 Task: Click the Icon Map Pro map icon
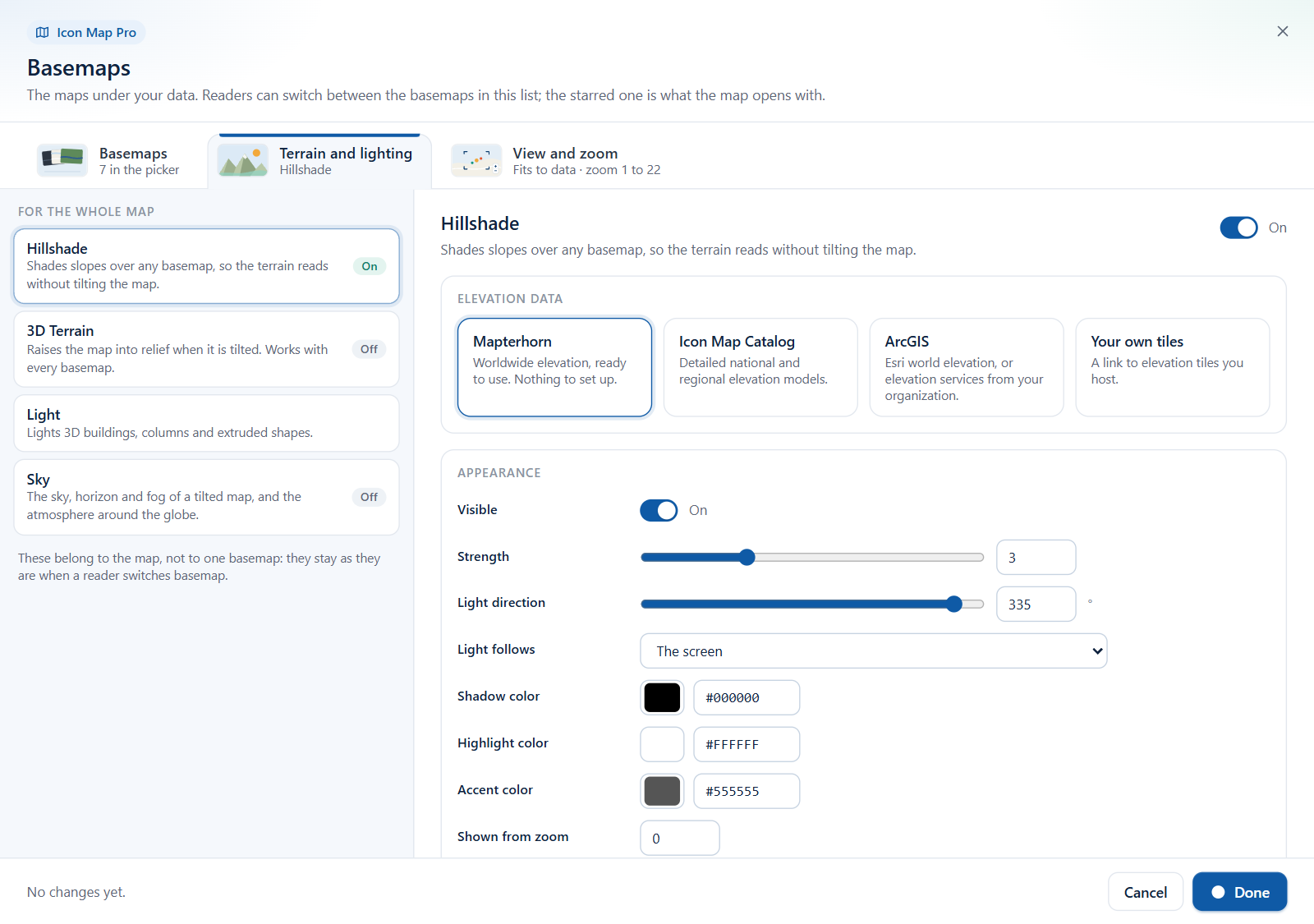pyautogui.click(x=43, y=33)
